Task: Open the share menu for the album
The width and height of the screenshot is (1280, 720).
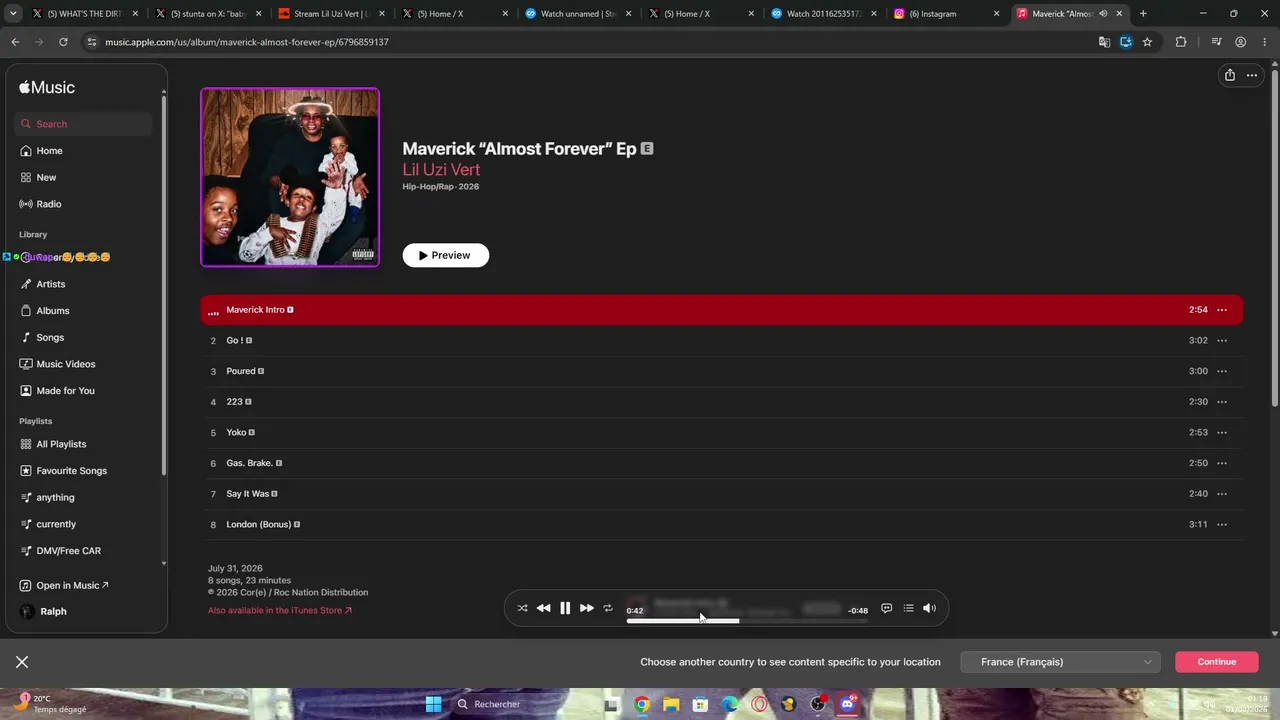Action: pos(1230,75)
